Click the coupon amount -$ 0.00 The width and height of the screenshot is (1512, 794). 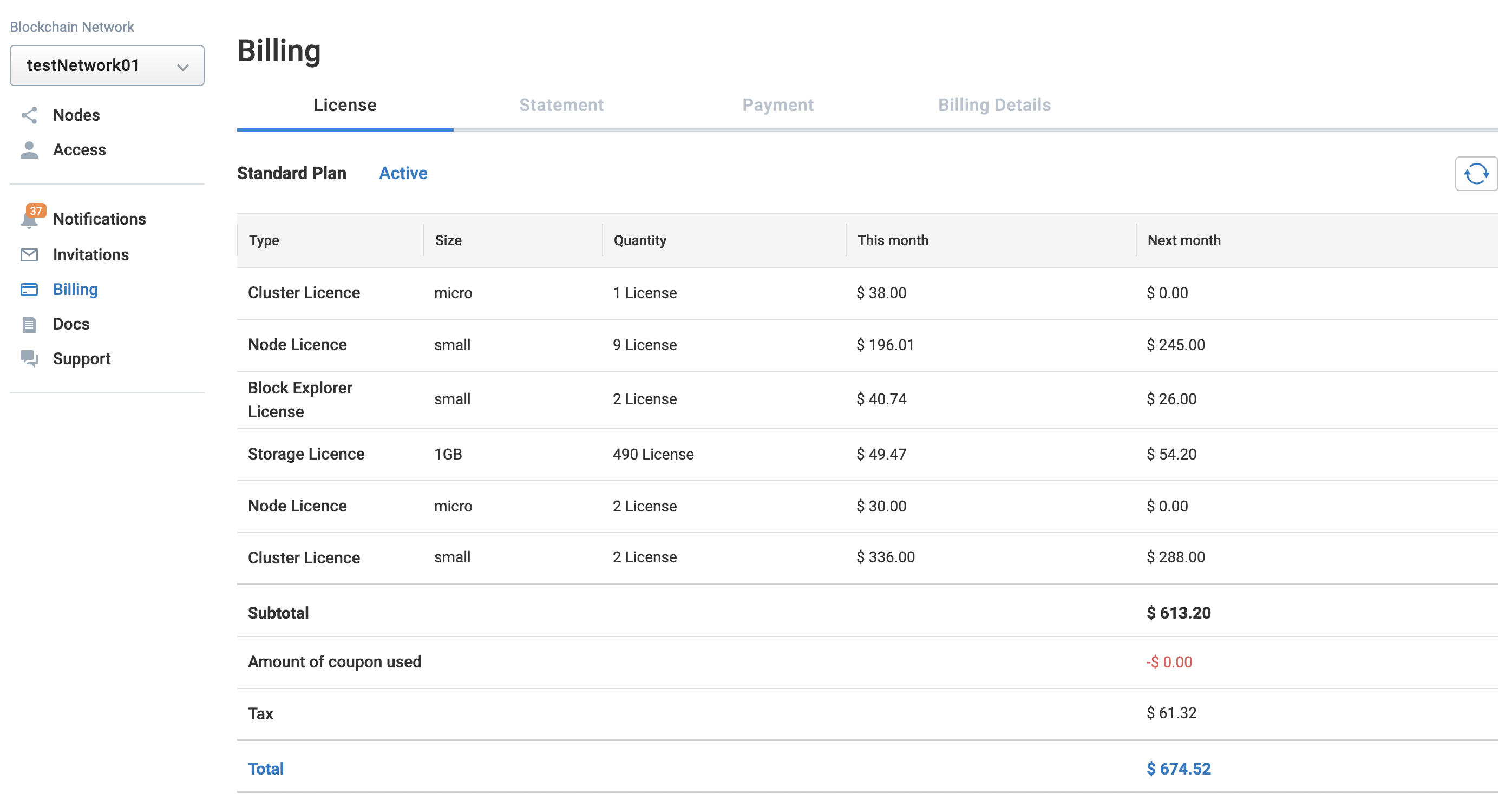pos(1169,662)
